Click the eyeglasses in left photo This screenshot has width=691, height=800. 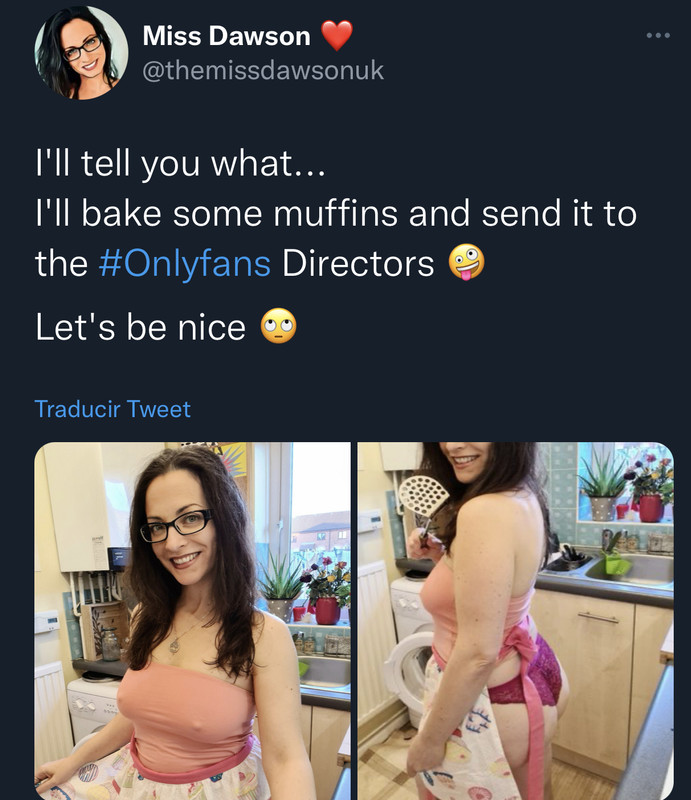point(176,525)
